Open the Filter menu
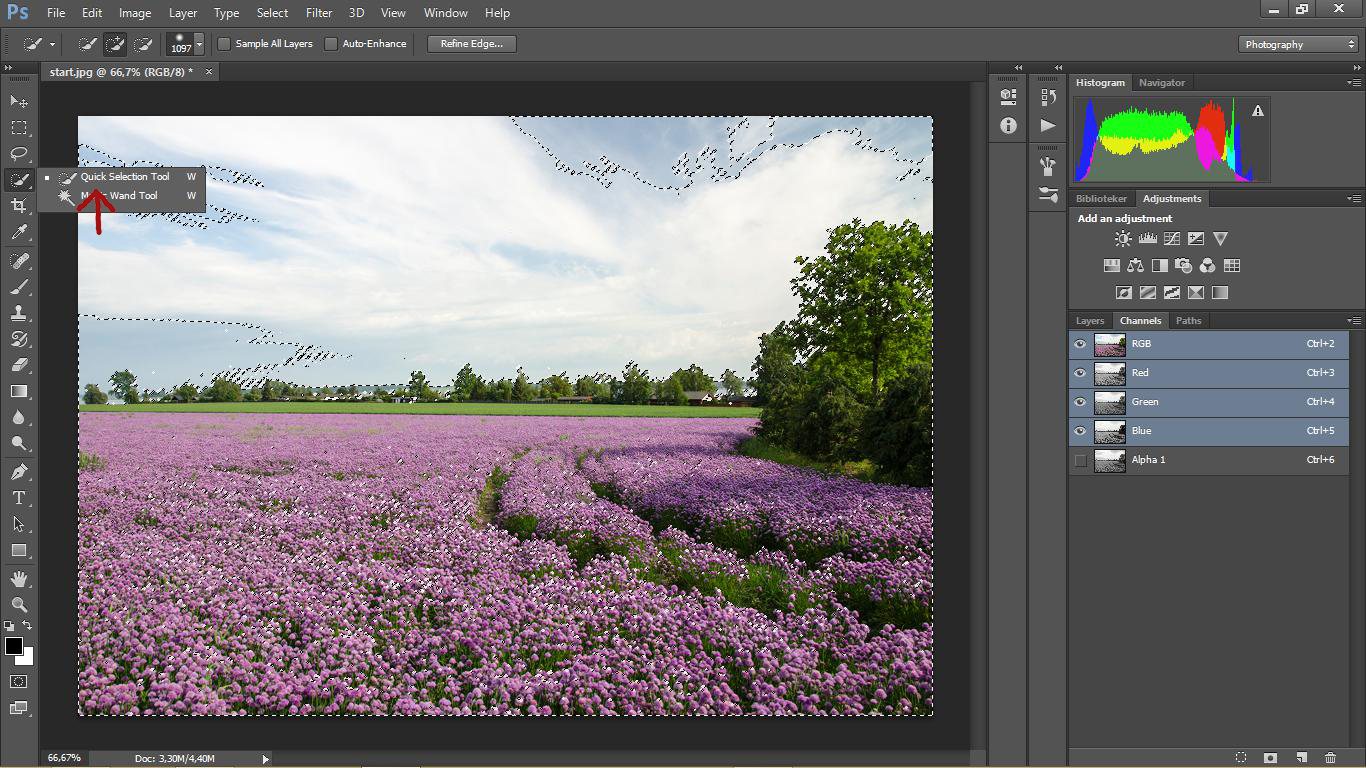1366x768 pixels. click(x=319, y=13)
